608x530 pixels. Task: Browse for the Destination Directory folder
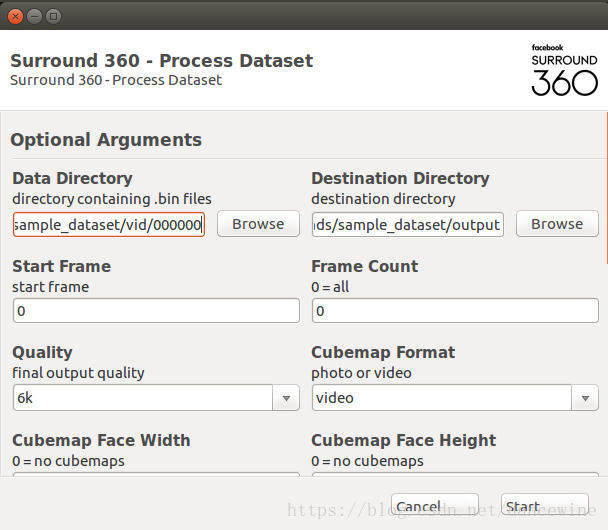coord(557,224)
